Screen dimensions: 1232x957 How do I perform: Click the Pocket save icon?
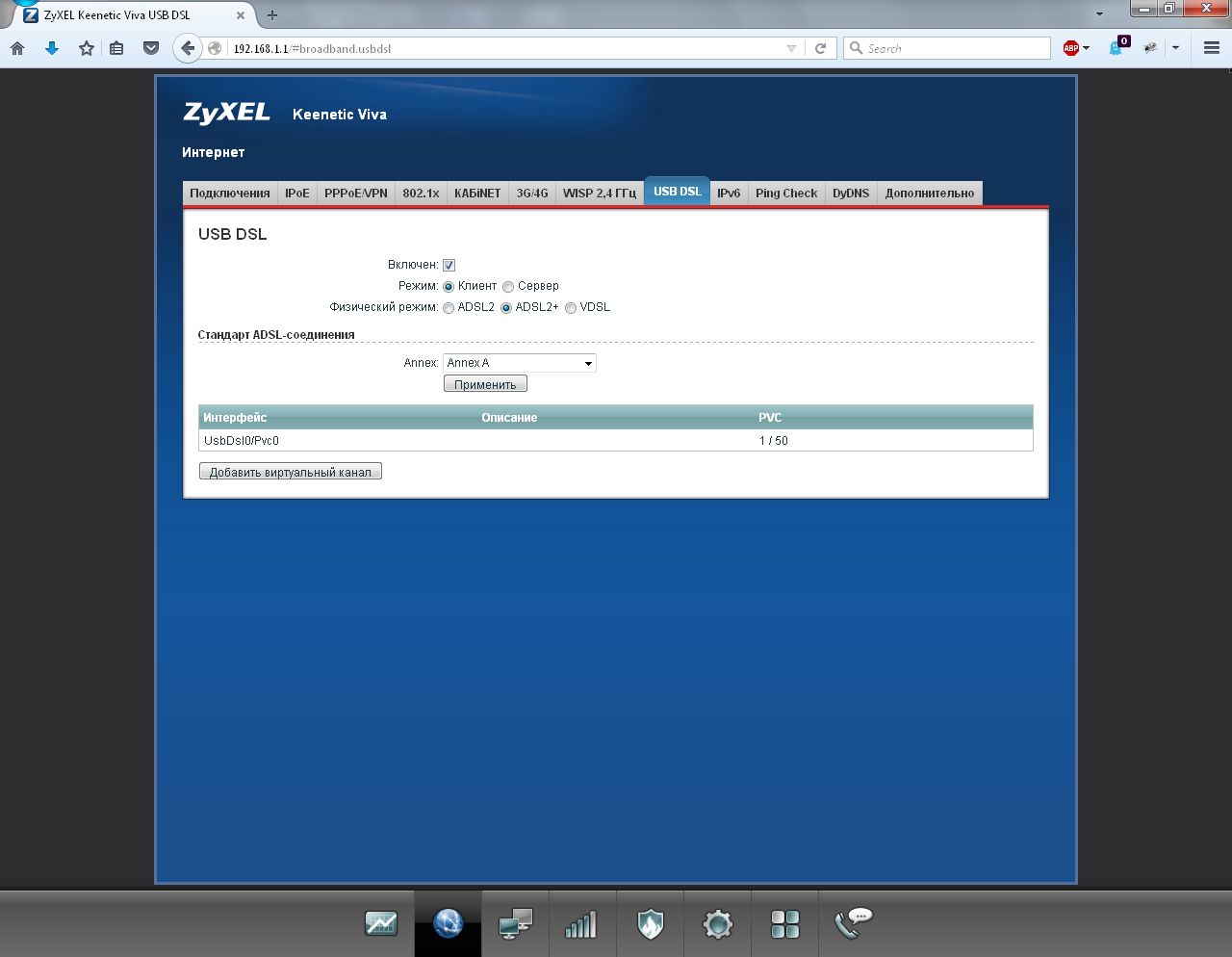coord(151,48)
